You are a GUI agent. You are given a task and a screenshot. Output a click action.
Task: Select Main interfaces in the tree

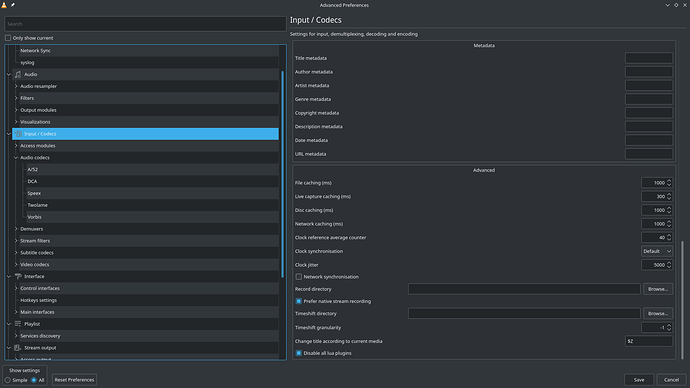coord(37,312)
